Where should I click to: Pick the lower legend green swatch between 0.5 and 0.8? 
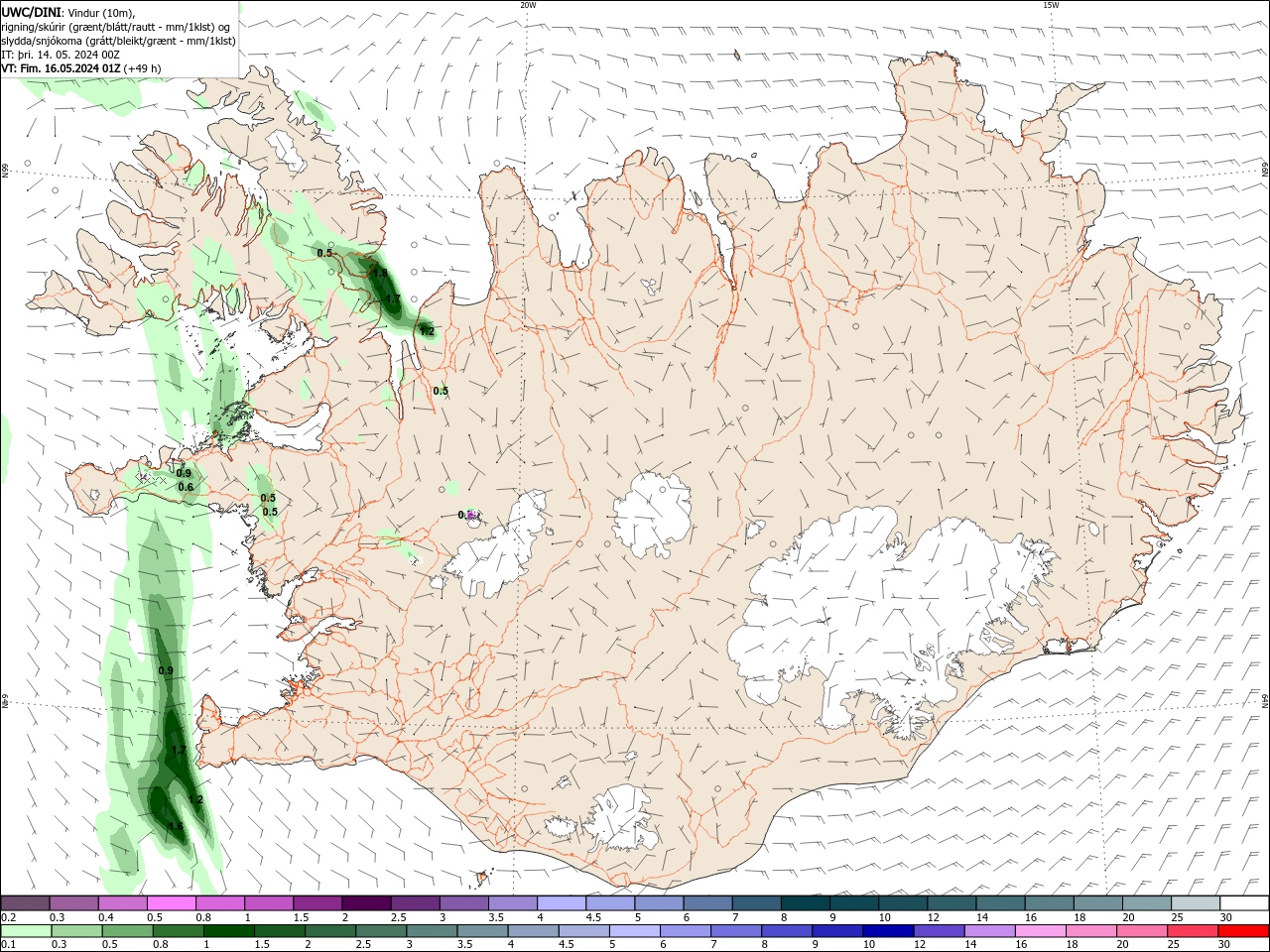[x=128, y=931]
